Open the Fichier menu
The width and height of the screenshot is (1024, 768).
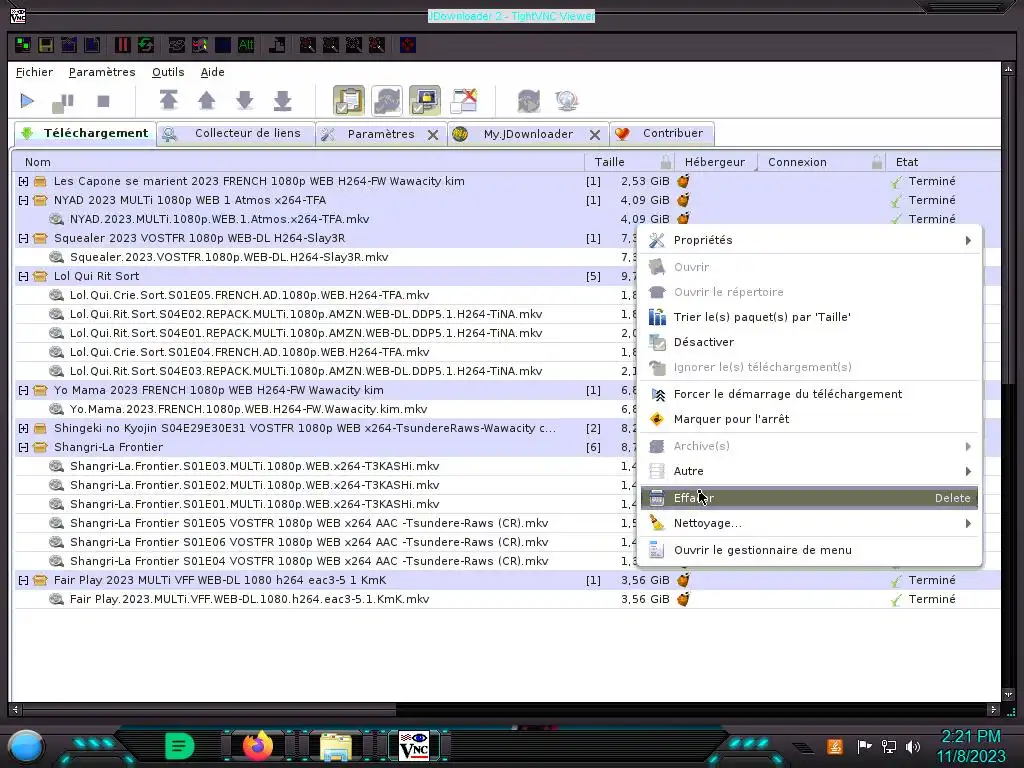[35, 72]
